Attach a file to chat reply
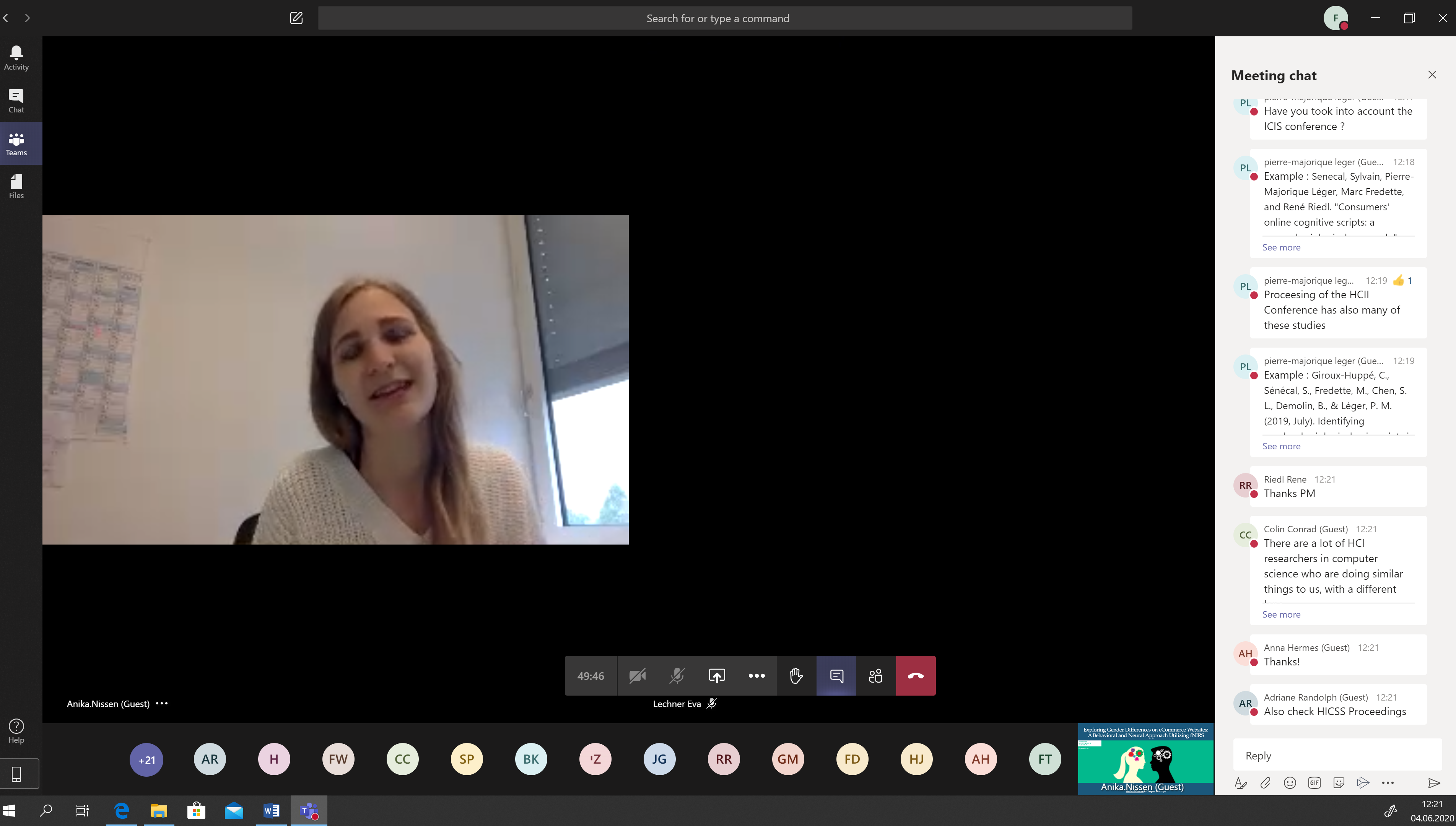This screenshot has height=826, width=1456. tap(1266, 783)
